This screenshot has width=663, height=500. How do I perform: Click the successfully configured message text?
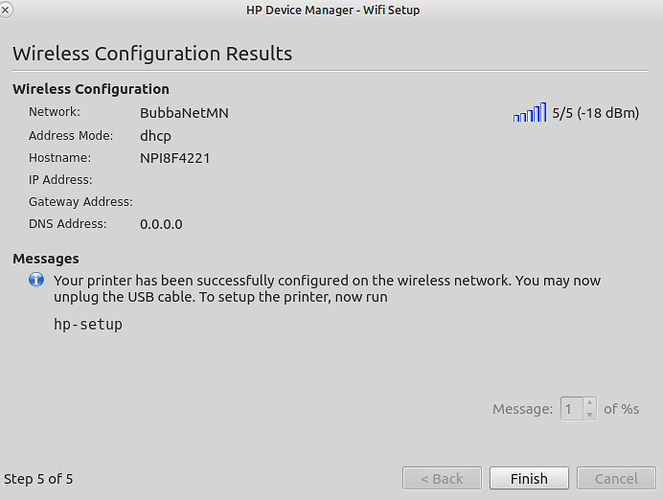point(327,289)
